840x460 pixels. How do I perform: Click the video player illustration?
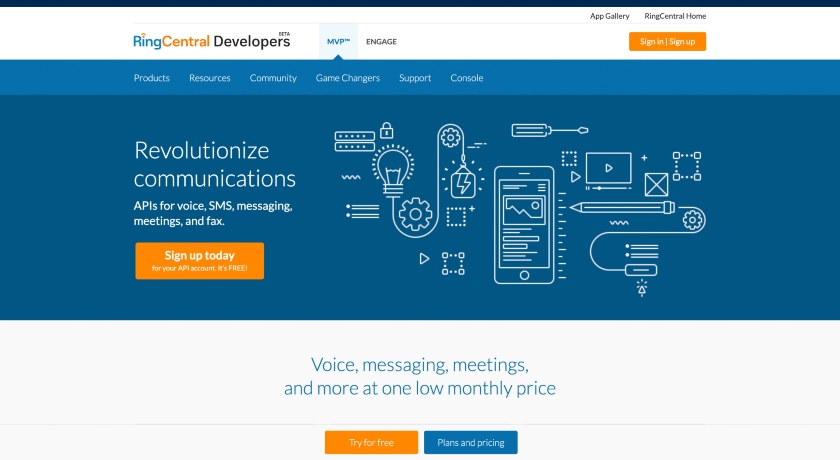[x=609, y=171]
